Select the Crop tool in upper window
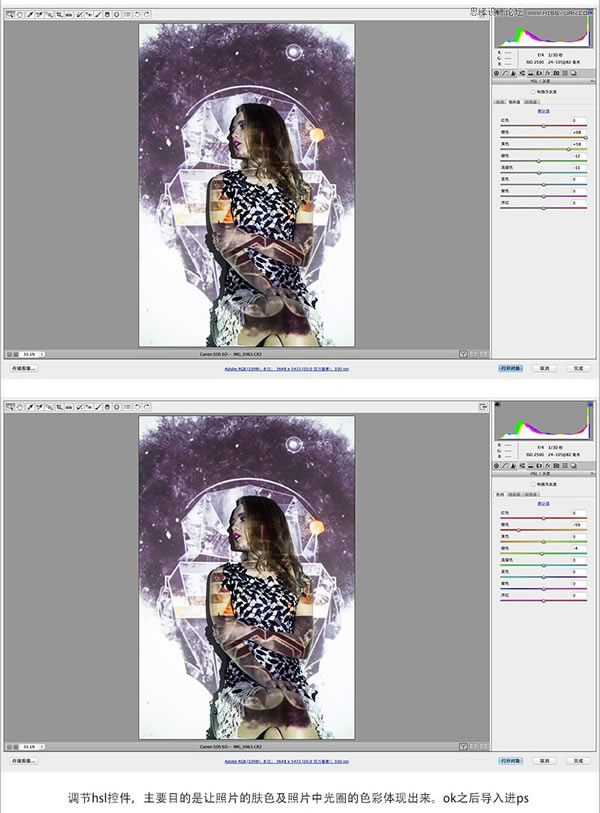This screenshot has width=600, height=813. point(59,15)
